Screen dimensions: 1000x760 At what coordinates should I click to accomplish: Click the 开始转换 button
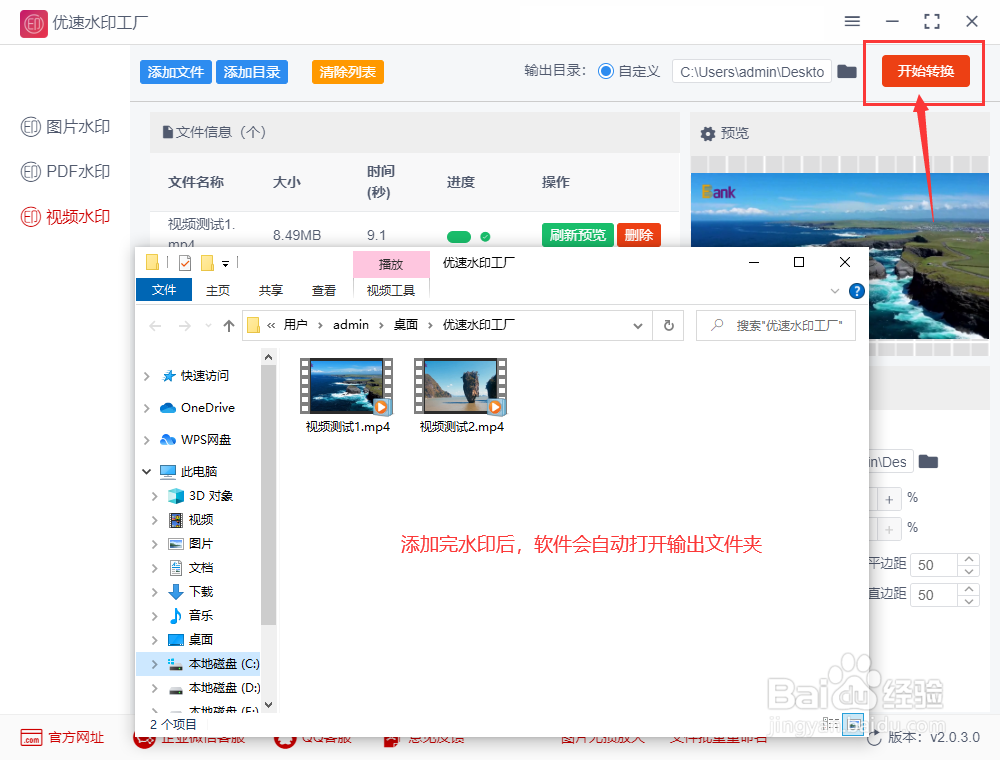pyautogui.click(x=925, y=71)
